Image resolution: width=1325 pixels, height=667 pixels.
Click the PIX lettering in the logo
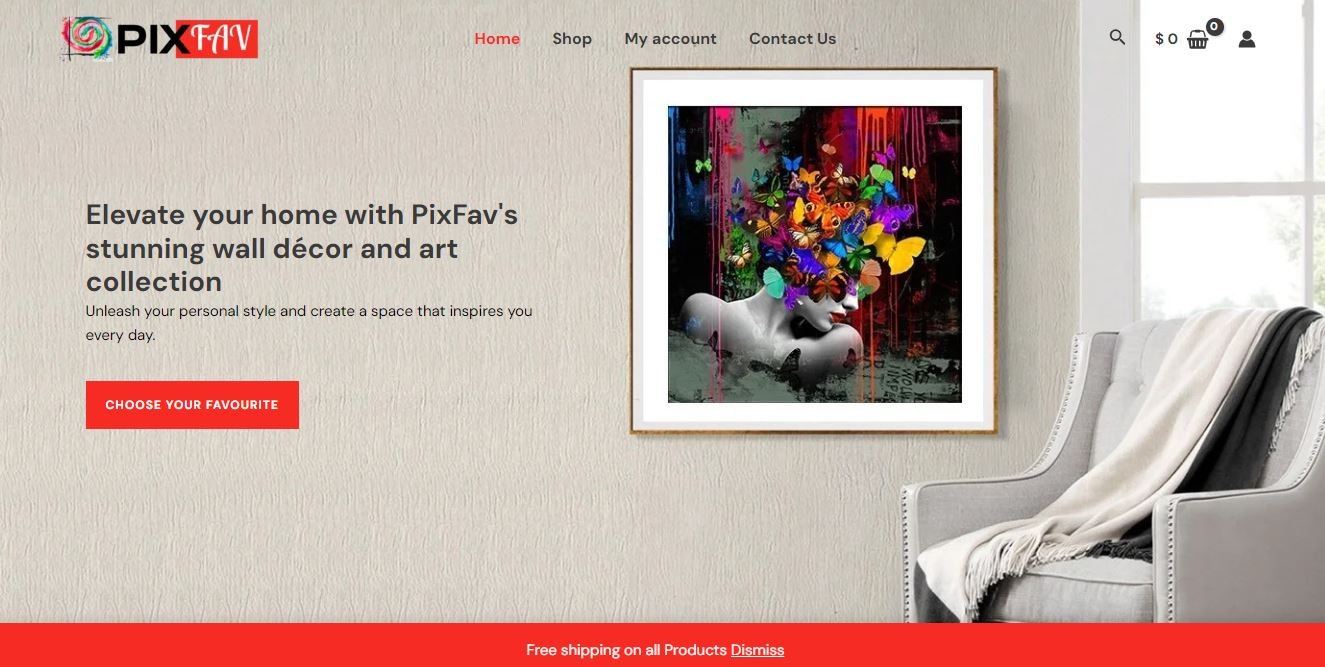pos(146,39)
